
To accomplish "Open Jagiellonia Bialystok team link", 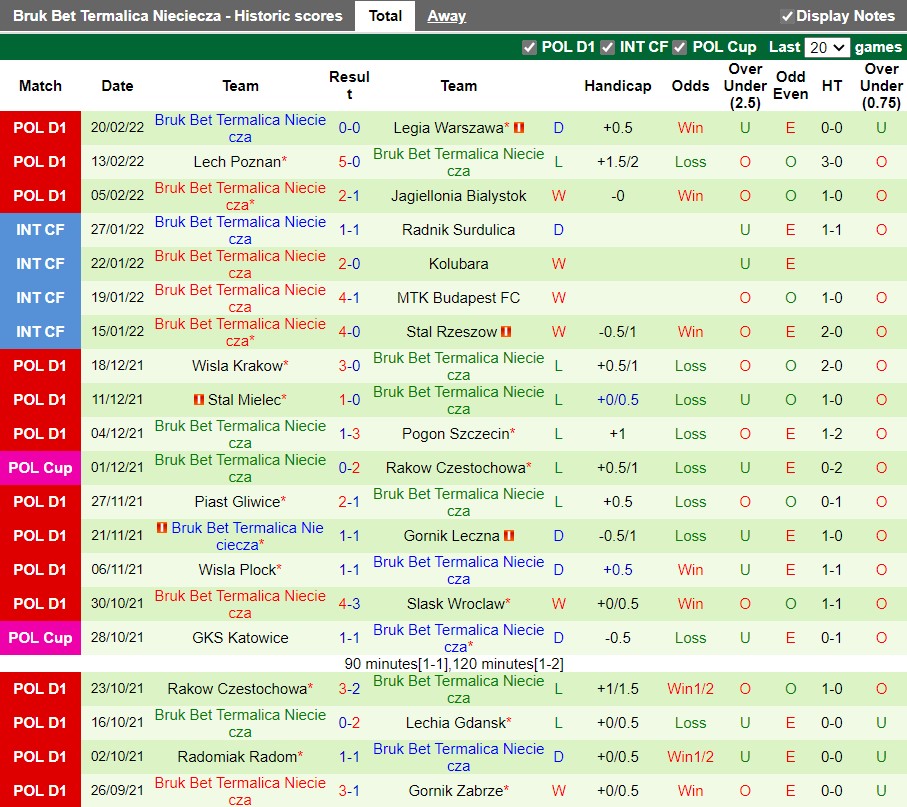I will pyautogui.click(x=458, y=196).
